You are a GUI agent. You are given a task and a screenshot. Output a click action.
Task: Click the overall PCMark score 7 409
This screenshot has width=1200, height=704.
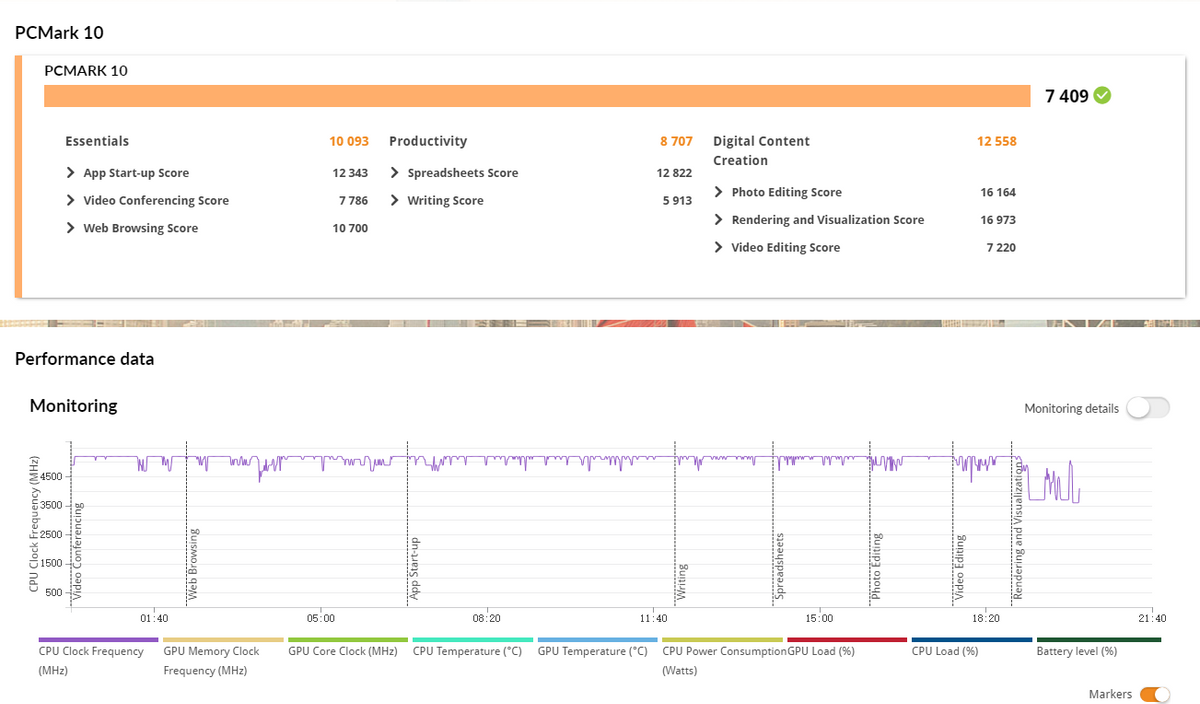point(1067,96)
